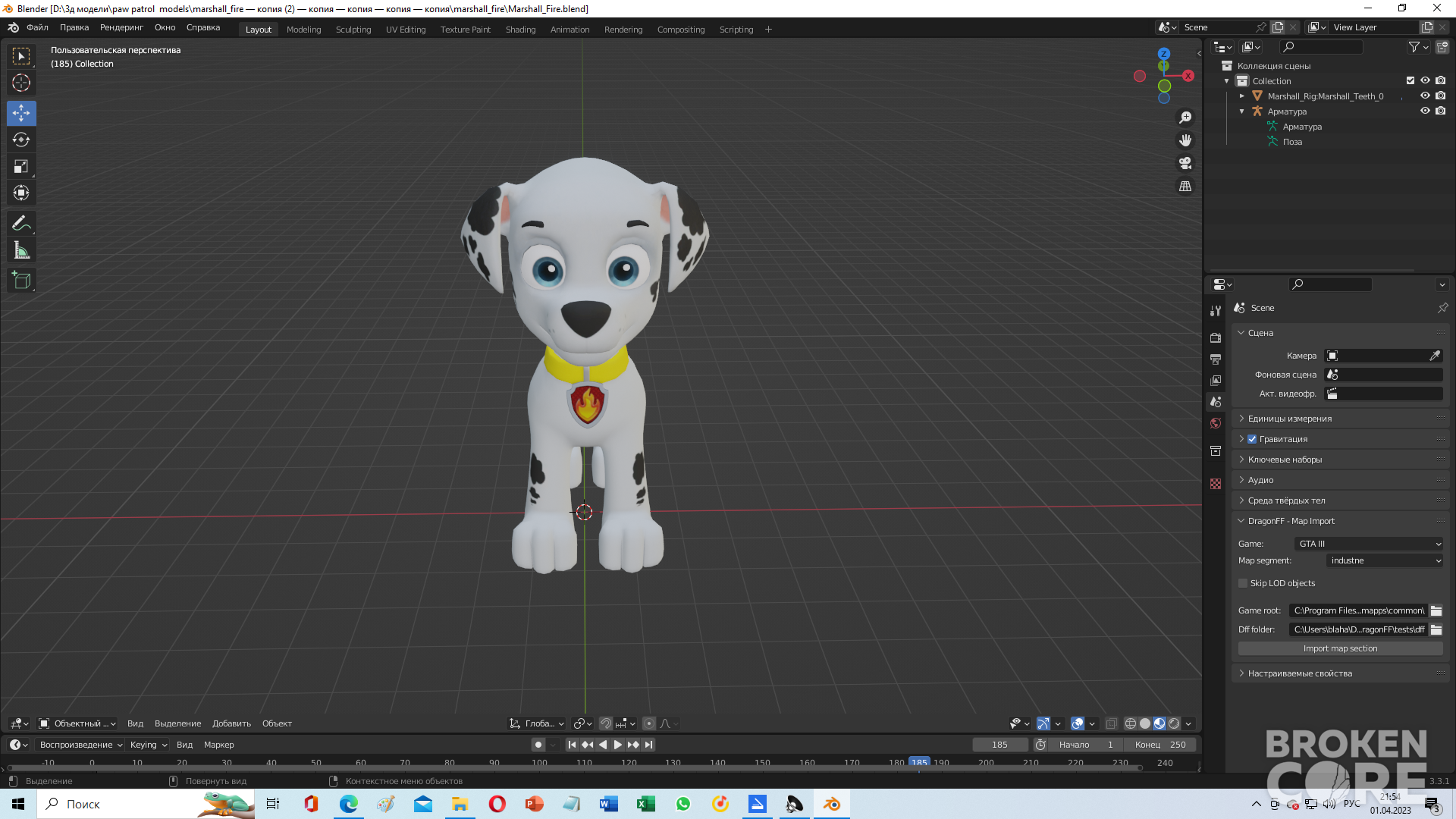
Task: Open the Game GTA III dropdown
Action: tap(1369, 544)
